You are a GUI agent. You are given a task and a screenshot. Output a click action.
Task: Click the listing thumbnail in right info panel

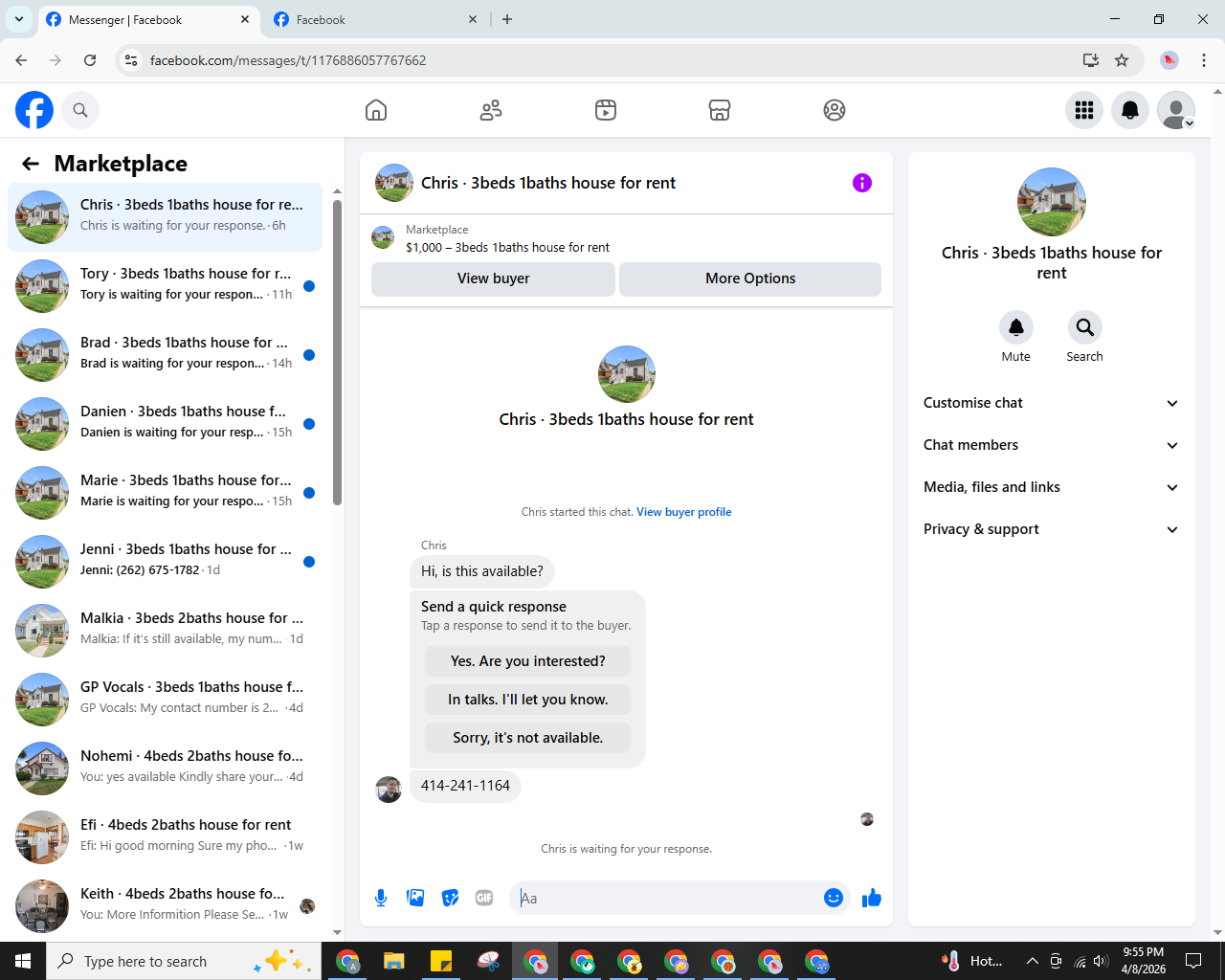[1052, 202]
